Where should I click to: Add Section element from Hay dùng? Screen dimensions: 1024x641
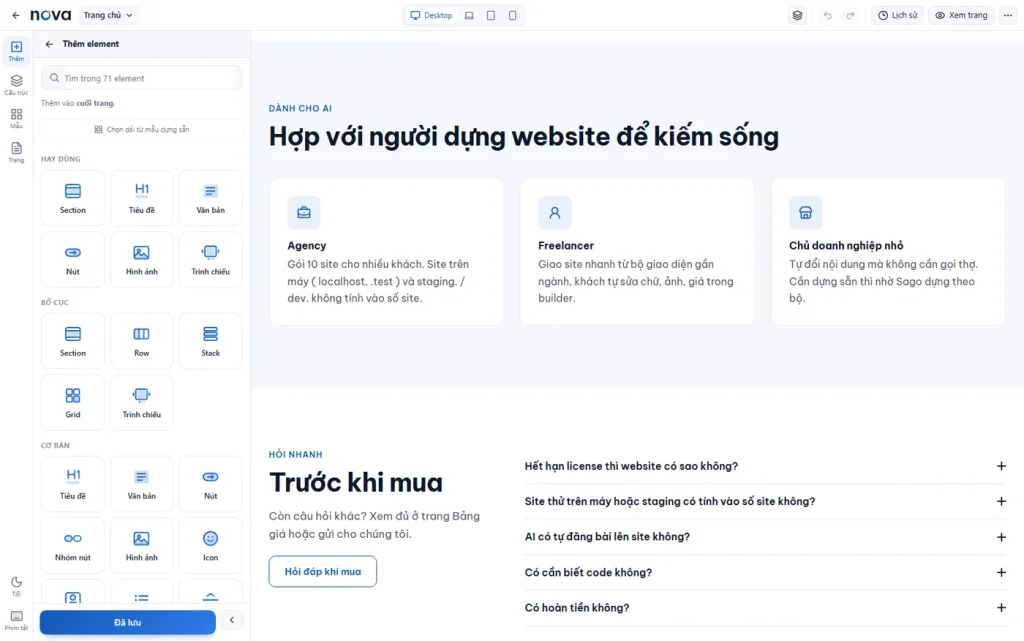coord(72,198)
